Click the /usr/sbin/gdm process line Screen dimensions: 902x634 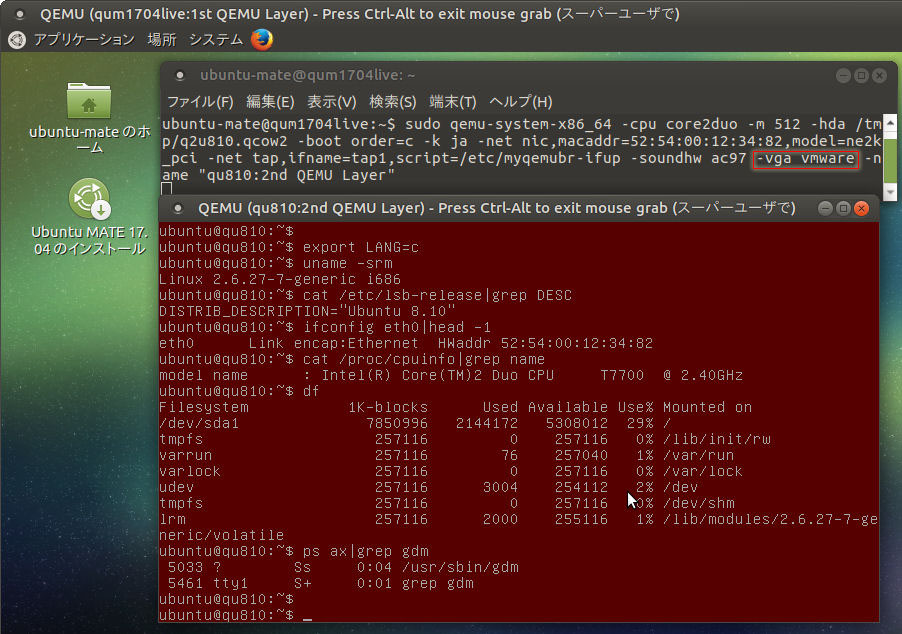point(343,567)
